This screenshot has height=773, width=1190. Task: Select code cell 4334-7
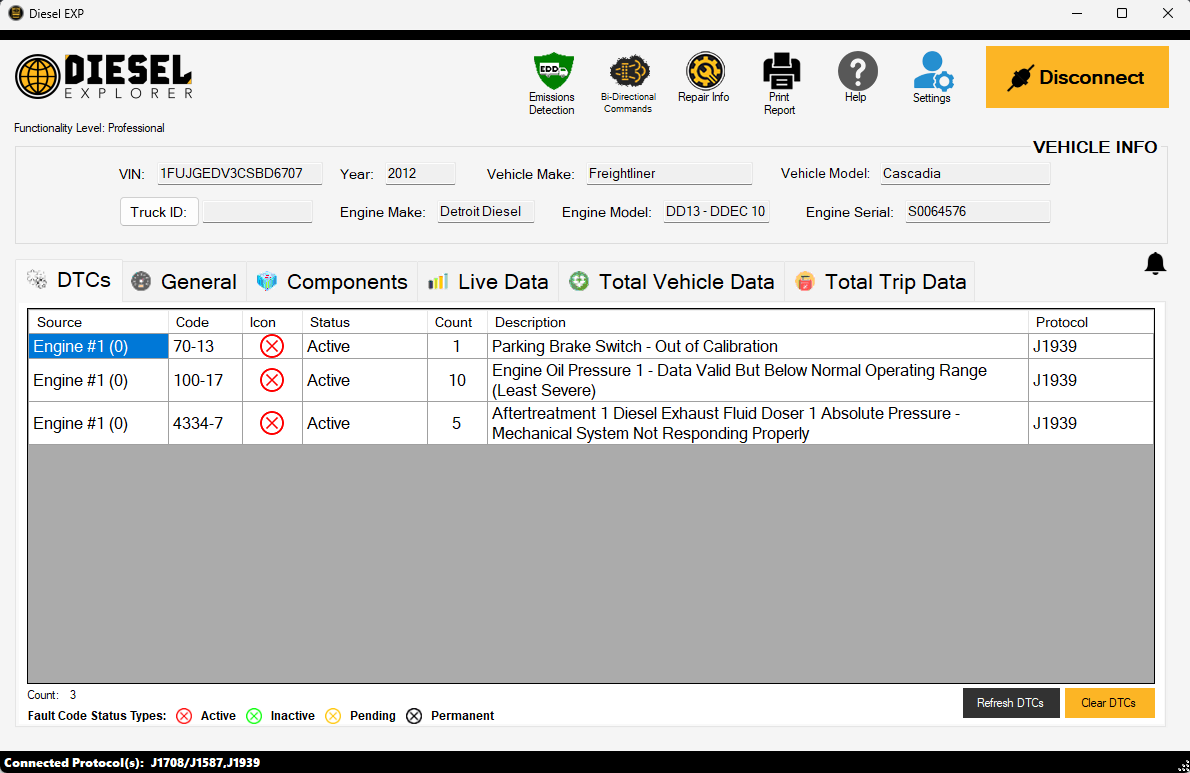tap(205, 423)
